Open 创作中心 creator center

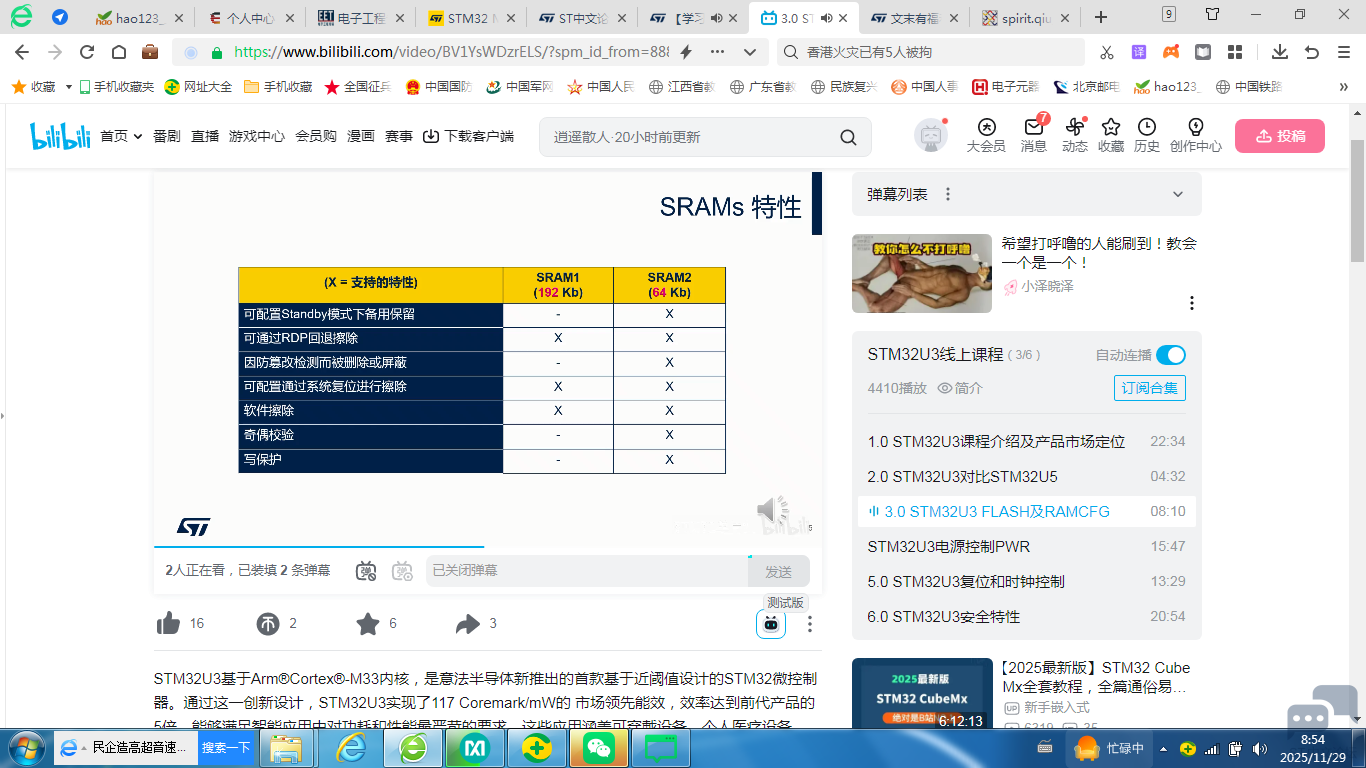(1195, 136)
